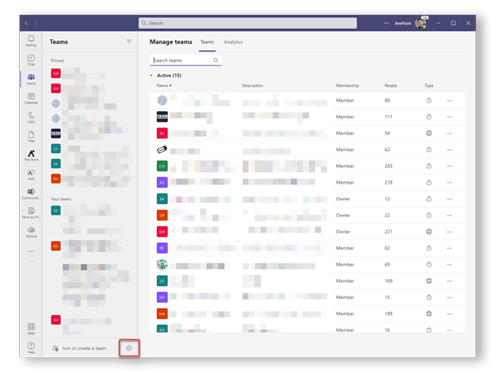Open the AvePoint profile picture

coord(421,23)
